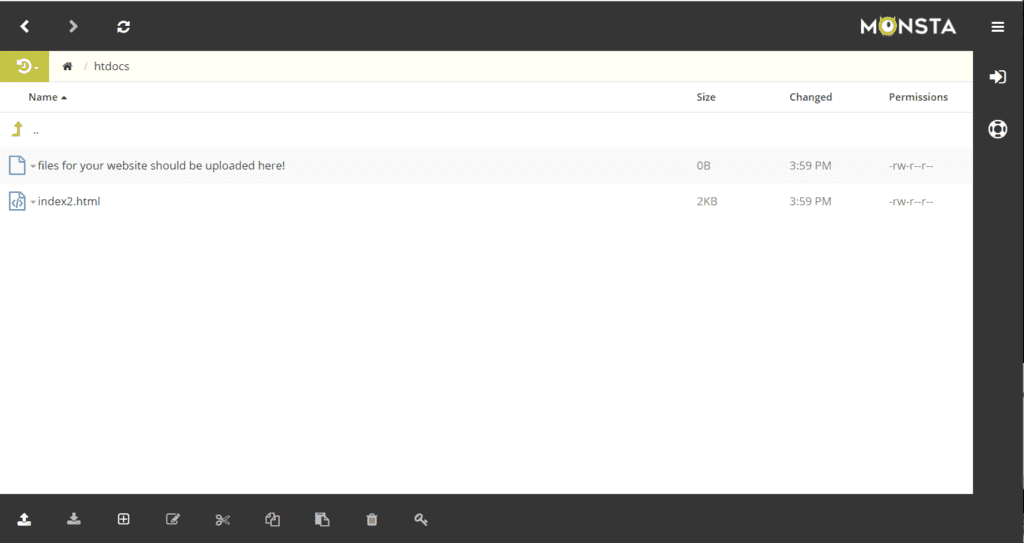Sort files by Permissions column
Viewport: 1024px width, 543px height.
coord(918,97)
